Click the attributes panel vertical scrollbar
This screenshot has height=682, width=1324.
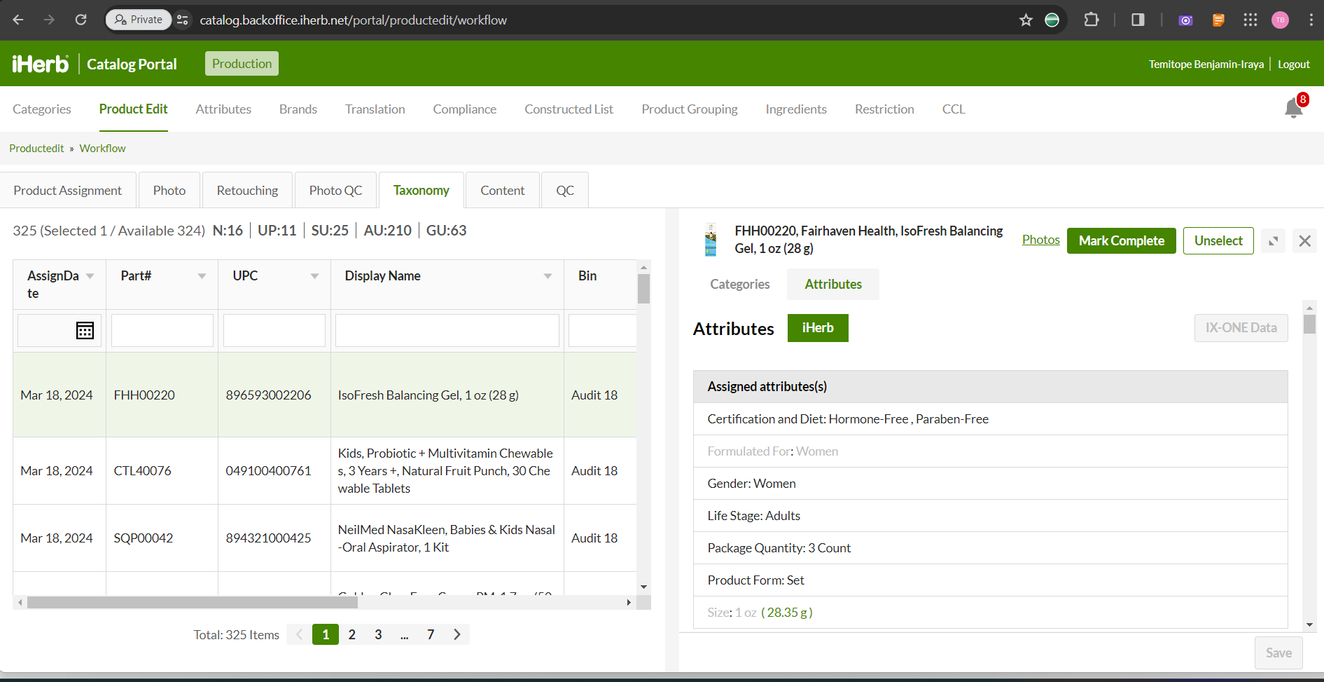1309,323
